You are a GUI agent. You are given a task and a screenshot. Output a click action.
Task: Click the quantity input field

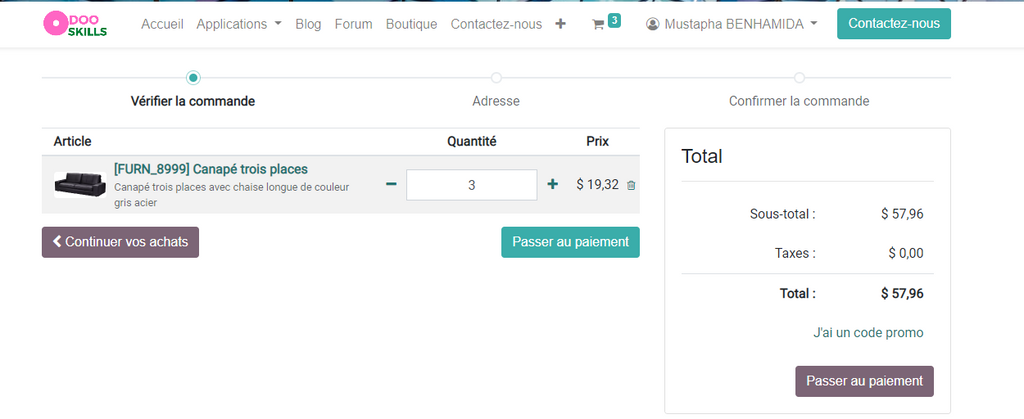point(472,185)
